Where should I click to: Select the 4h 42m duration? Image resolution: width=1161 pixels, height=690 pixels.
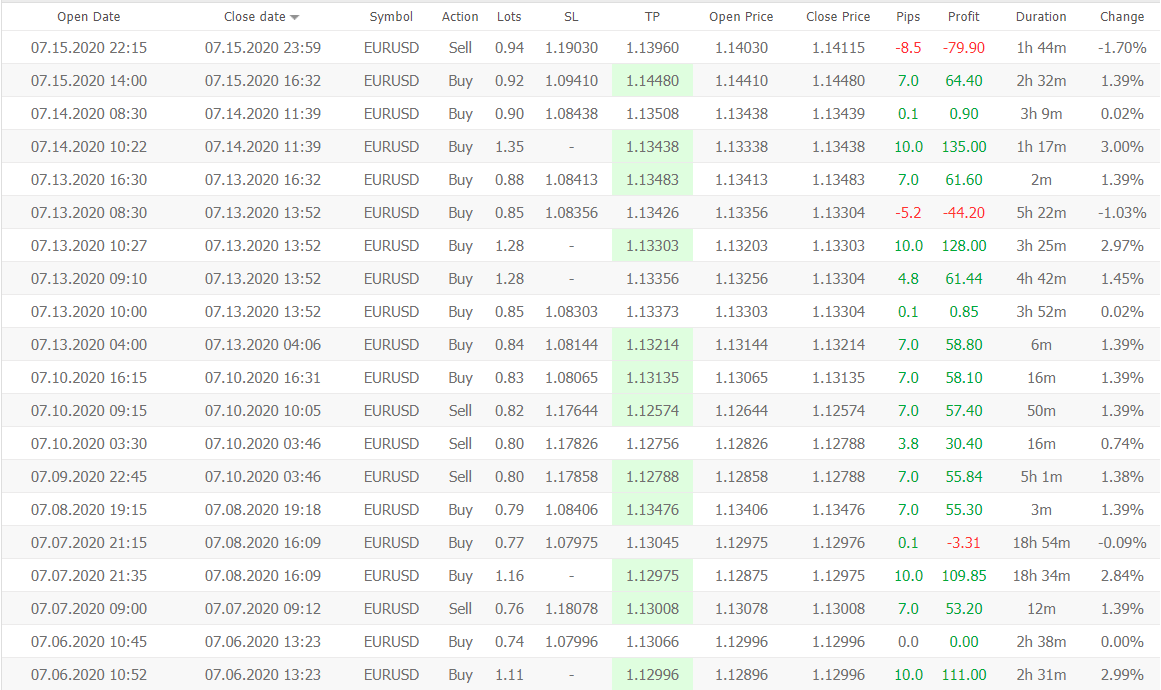click(1041, 278)
